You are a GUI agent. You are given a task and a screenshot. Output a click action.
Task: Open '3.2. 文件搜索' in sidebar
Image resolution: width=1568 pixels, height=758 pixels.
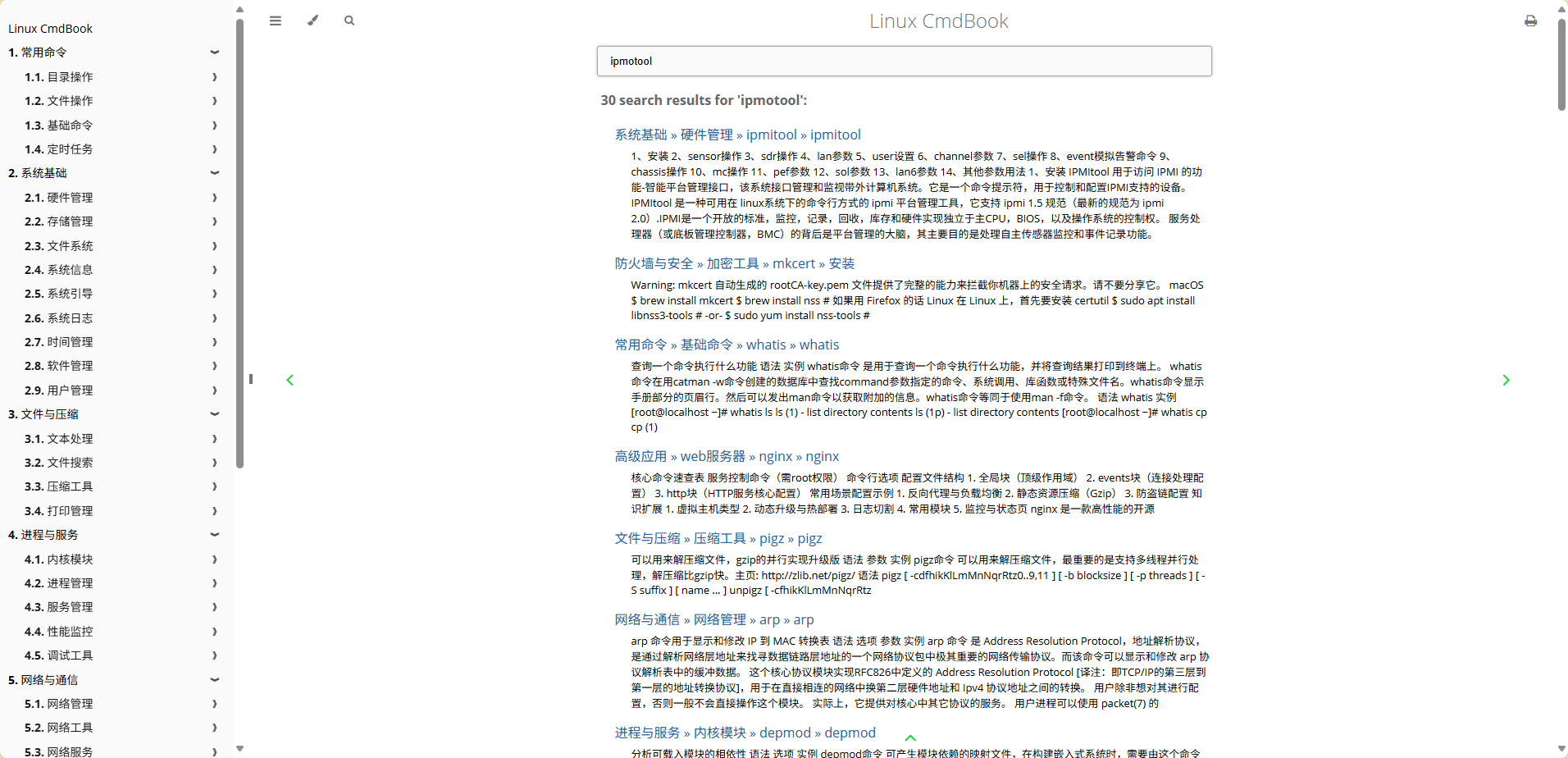[x=59, y=463]
